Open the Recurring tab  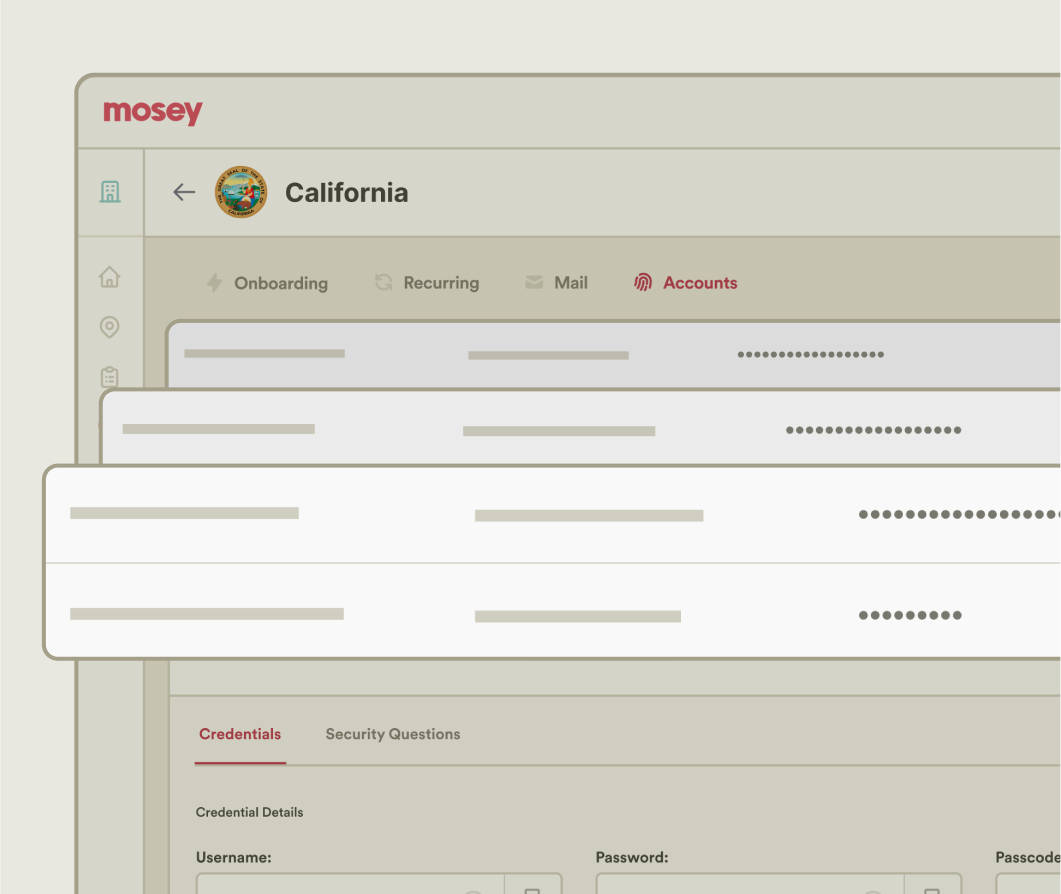point(427,283)
